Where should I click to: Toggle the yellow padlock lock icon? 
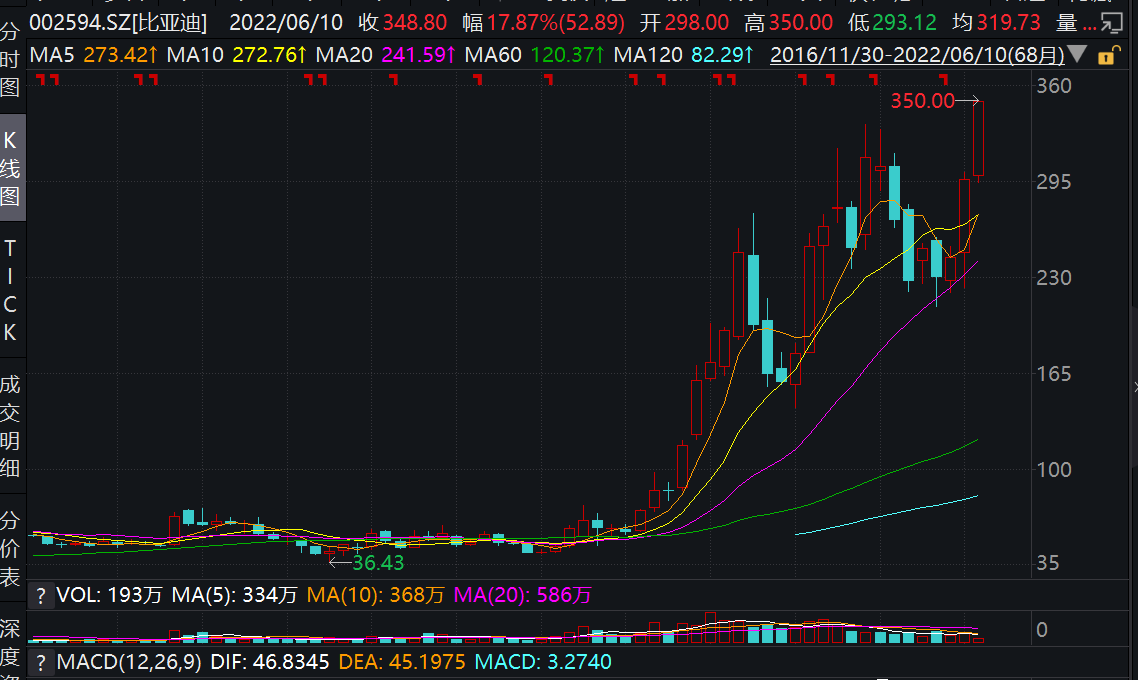point(1106,55)
